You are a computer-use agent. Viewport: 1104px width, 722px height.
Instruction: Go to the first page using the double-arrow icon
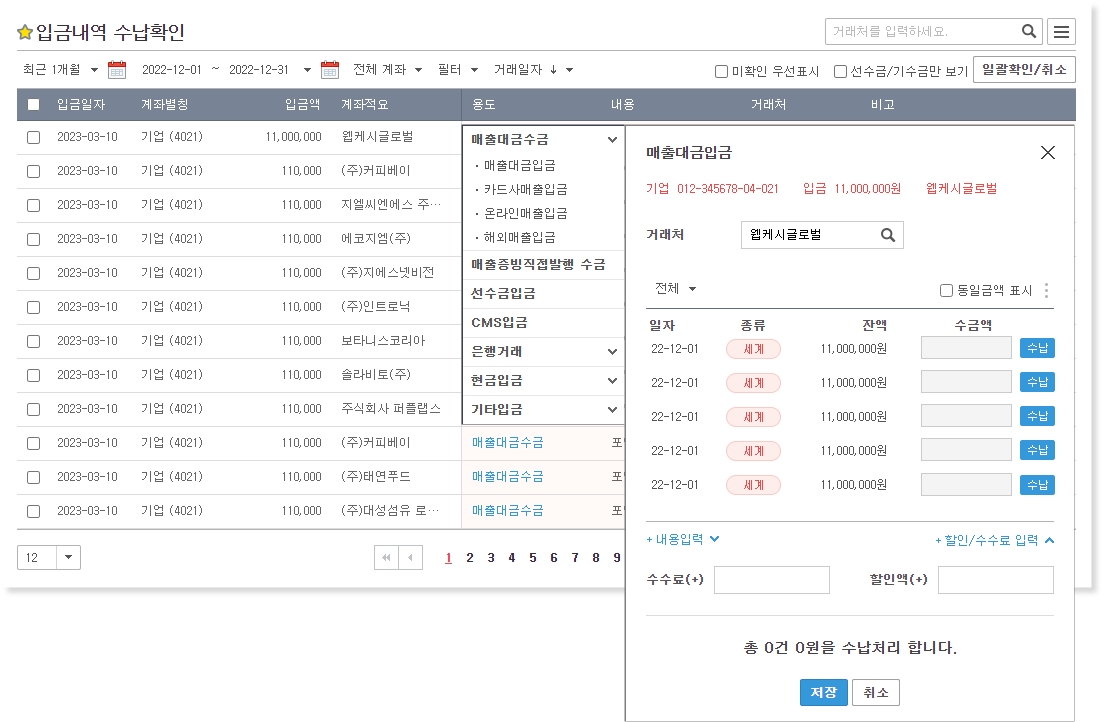tap(385, 558)
